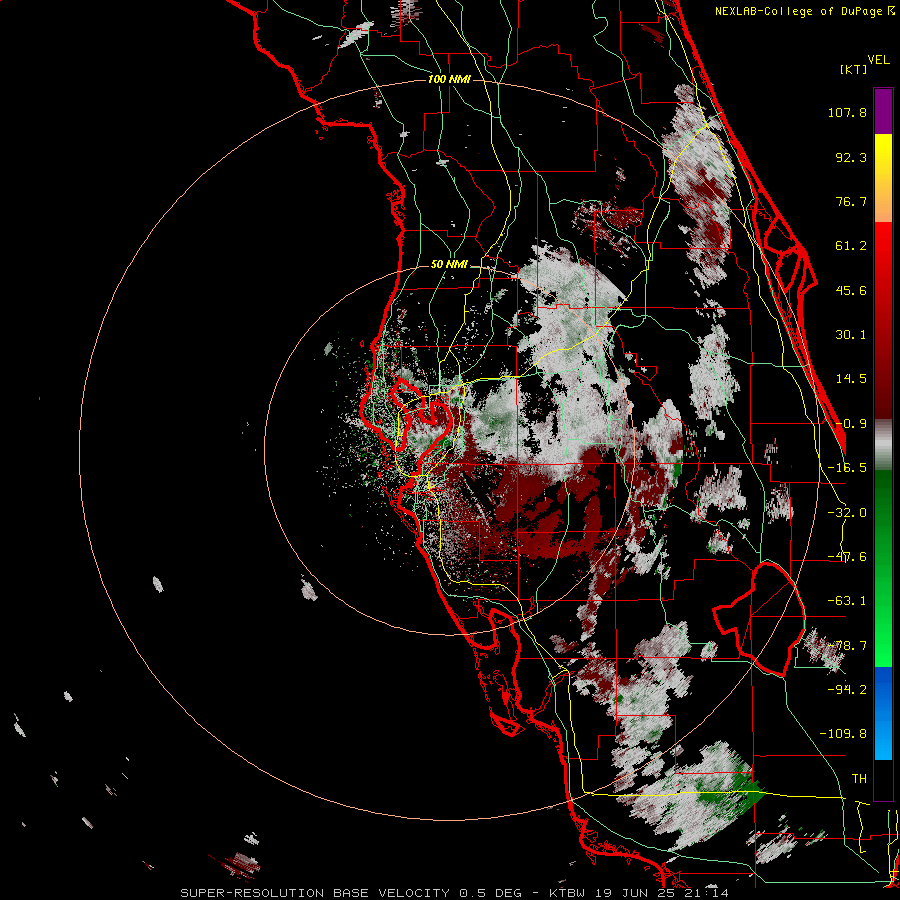Click the -78.7 scale value

[847, 646]
